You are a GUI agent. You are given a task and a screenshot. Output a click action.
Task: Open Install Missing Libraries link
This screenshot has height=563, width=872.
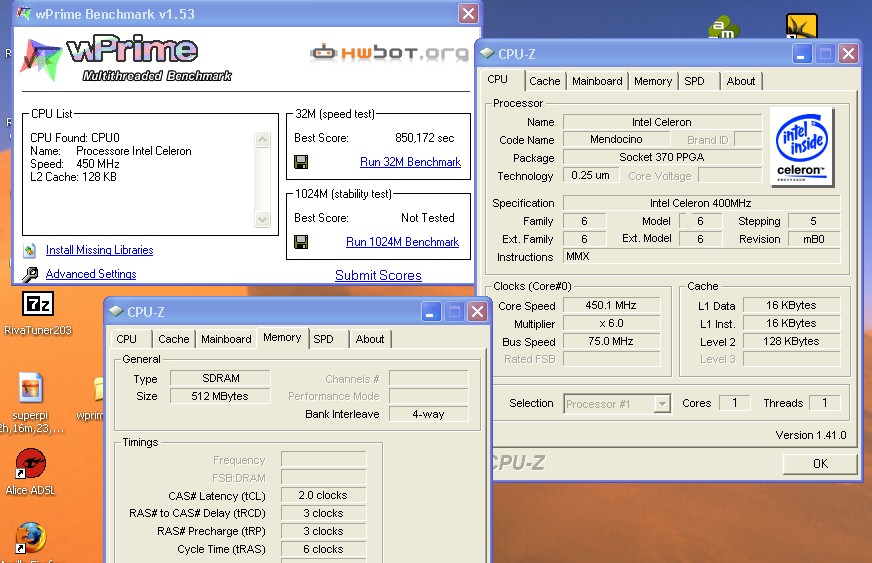pyautogui.click(x=100, y=250)
